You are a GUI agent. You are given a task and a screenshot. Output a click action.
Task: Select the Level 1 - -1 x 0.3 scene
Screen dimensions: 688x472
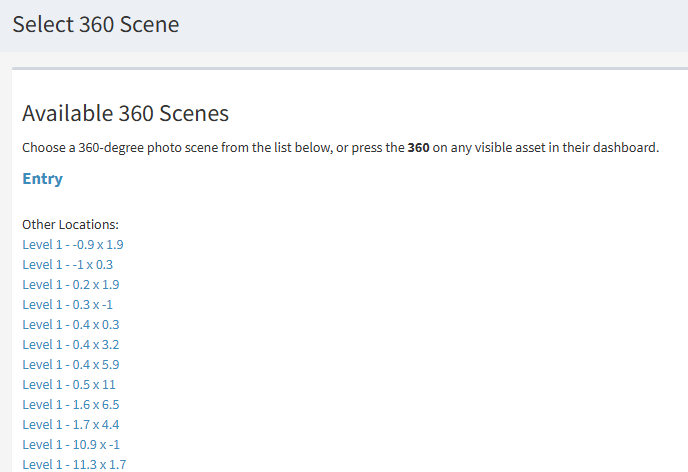coord(67,264)
